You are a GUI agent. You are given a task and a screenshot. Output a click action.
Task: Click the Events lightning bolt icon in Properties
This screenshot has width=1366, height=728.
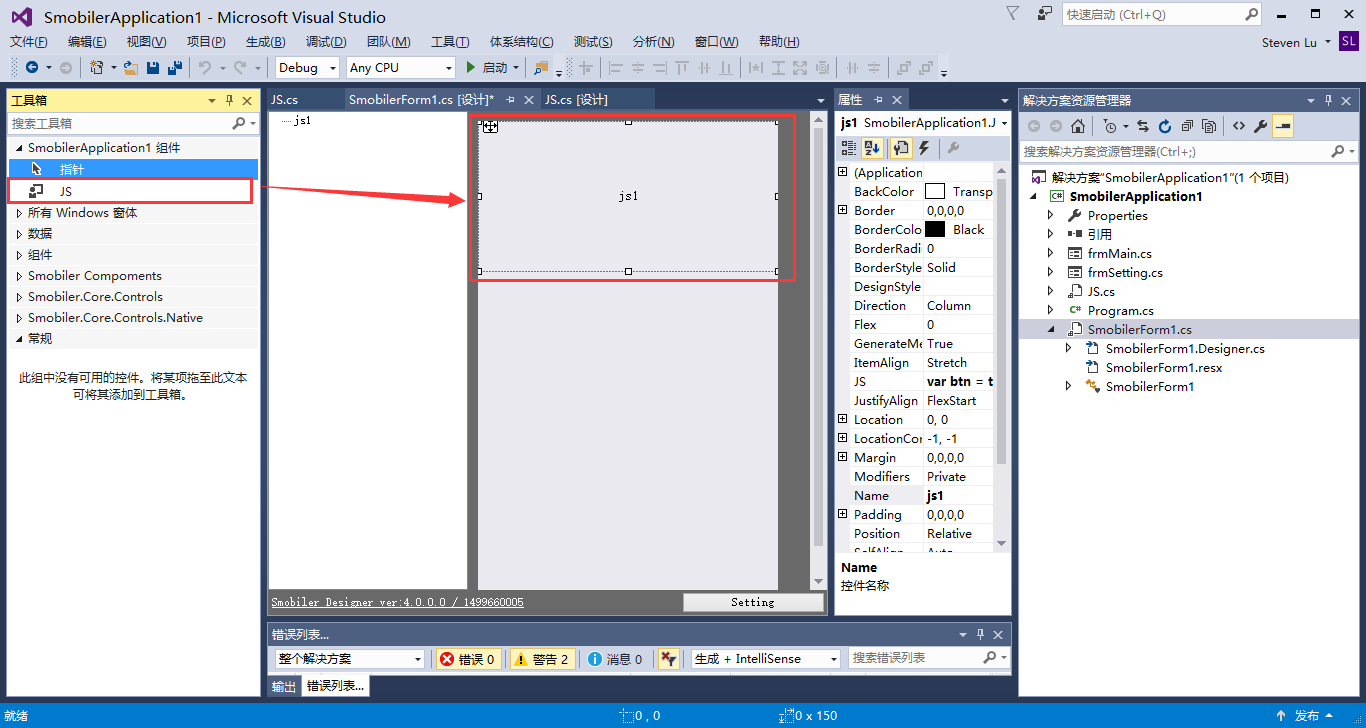924,148
